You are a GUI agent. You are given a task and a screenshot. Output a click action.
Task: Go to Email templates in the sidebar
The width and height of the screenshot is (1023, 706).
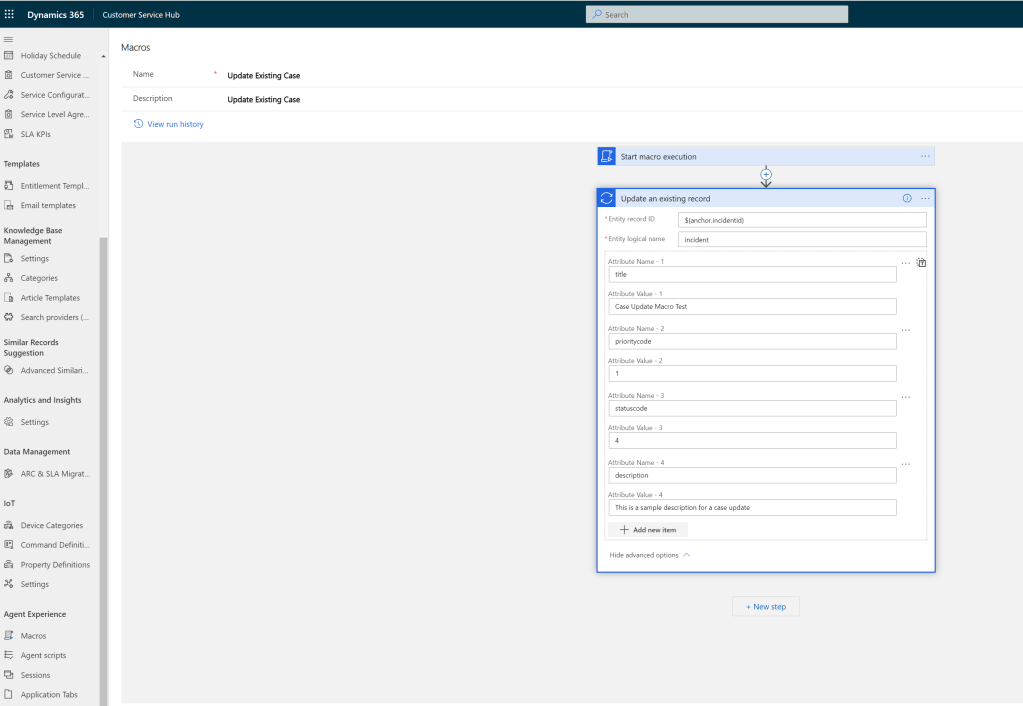47,205
